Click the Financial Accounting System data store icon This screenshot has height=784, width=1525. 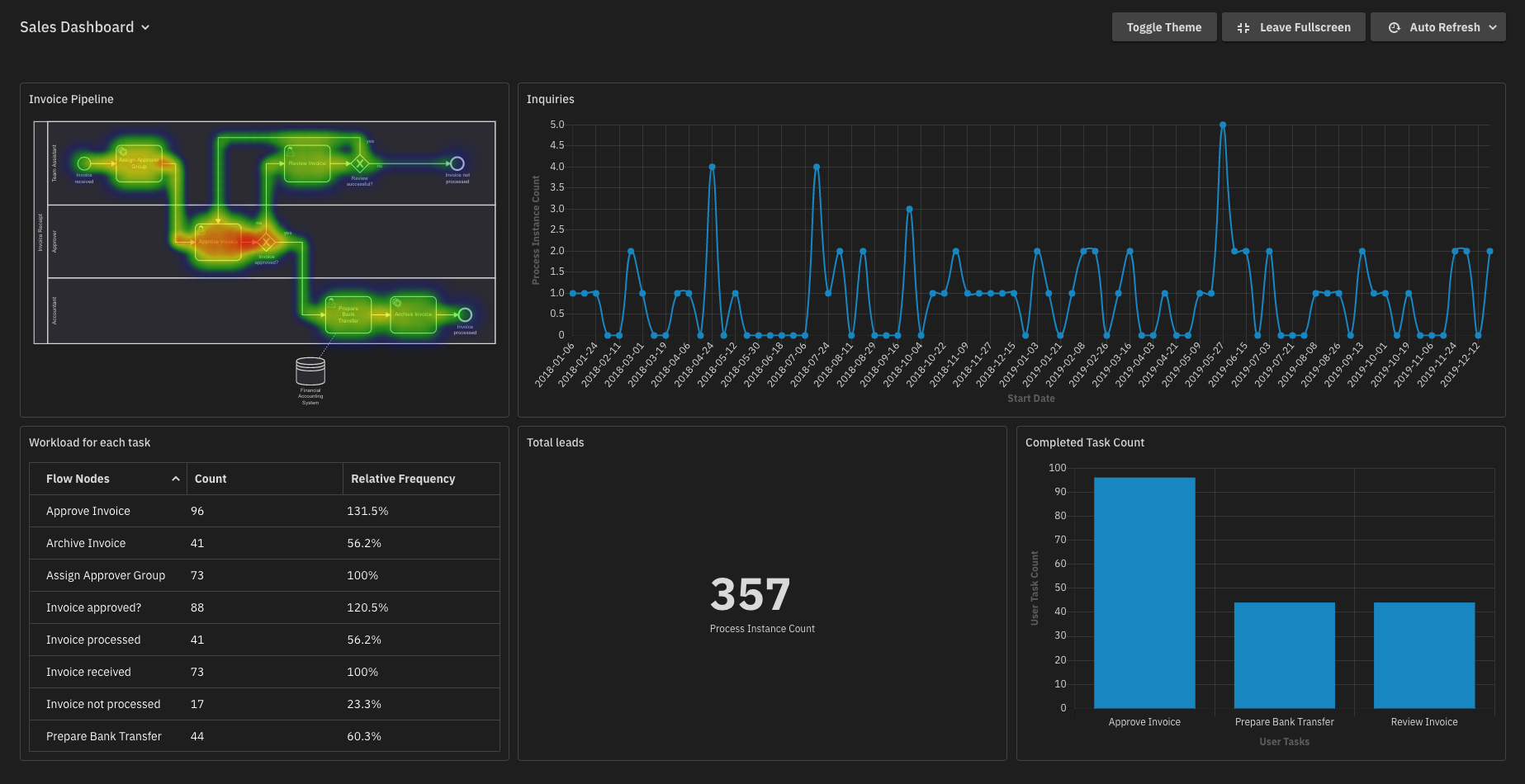point(310,371)
